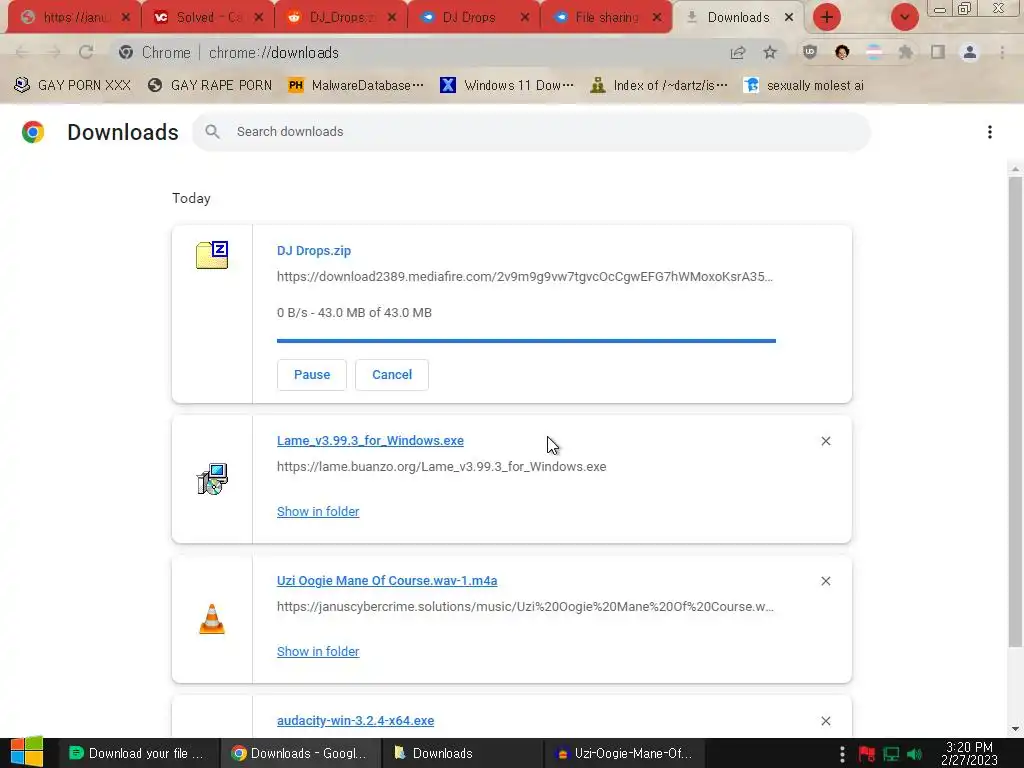Screen dimensions: 1024x768
Task: Click the DJ Drops.zip file icon
Action: click(x=212, y=255)
